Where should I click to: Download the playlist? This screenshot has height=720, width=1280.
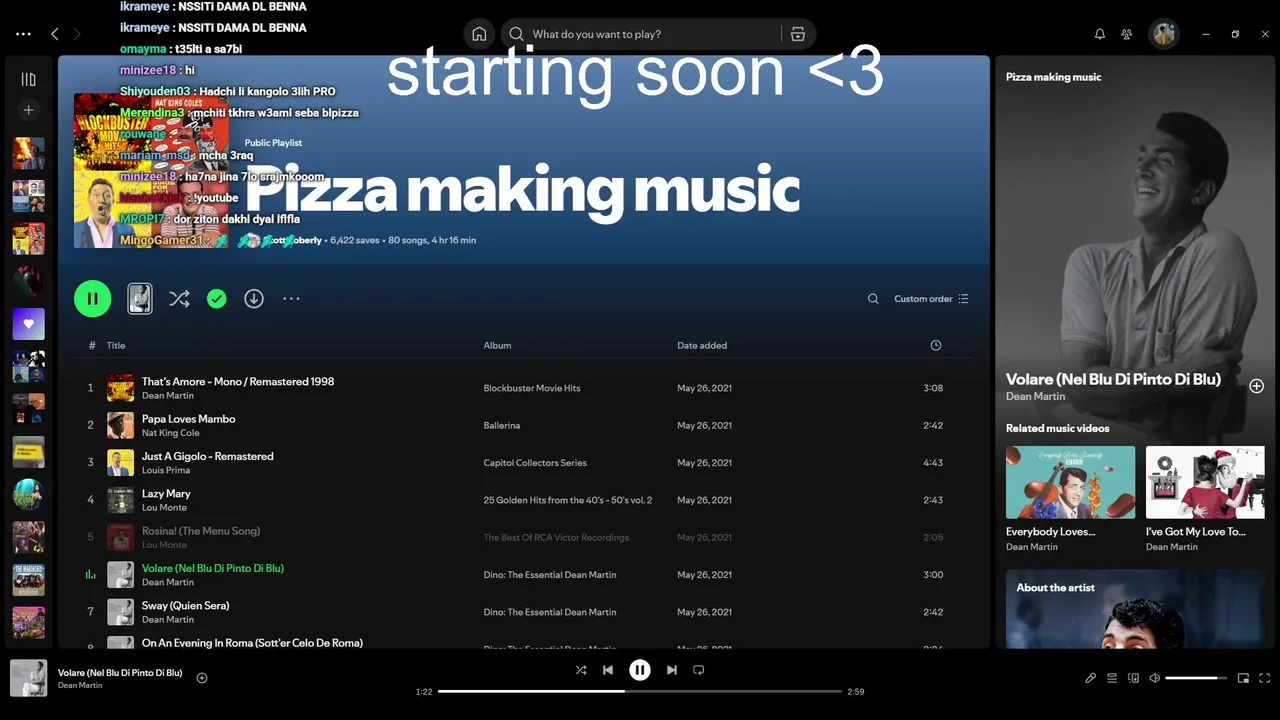tap(254, 298)
